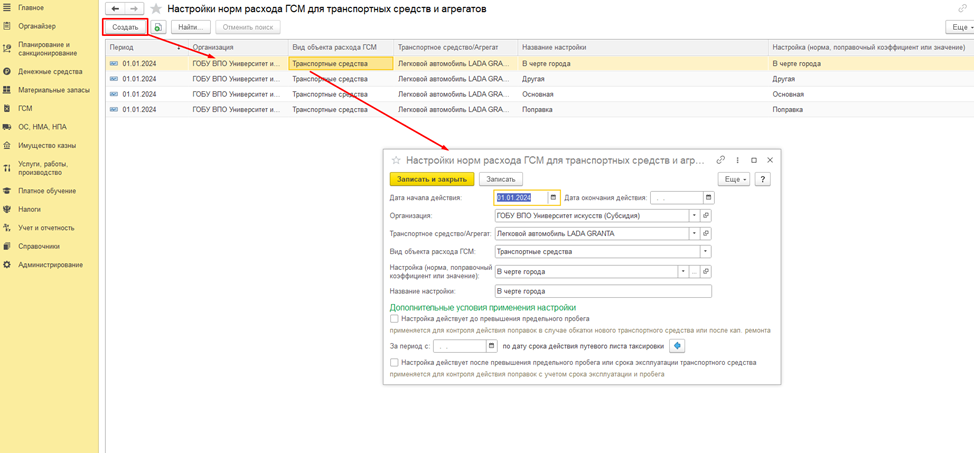Viewport: 974px width, 453px height.
Task: Click the За период с date field
Action: 460,345
